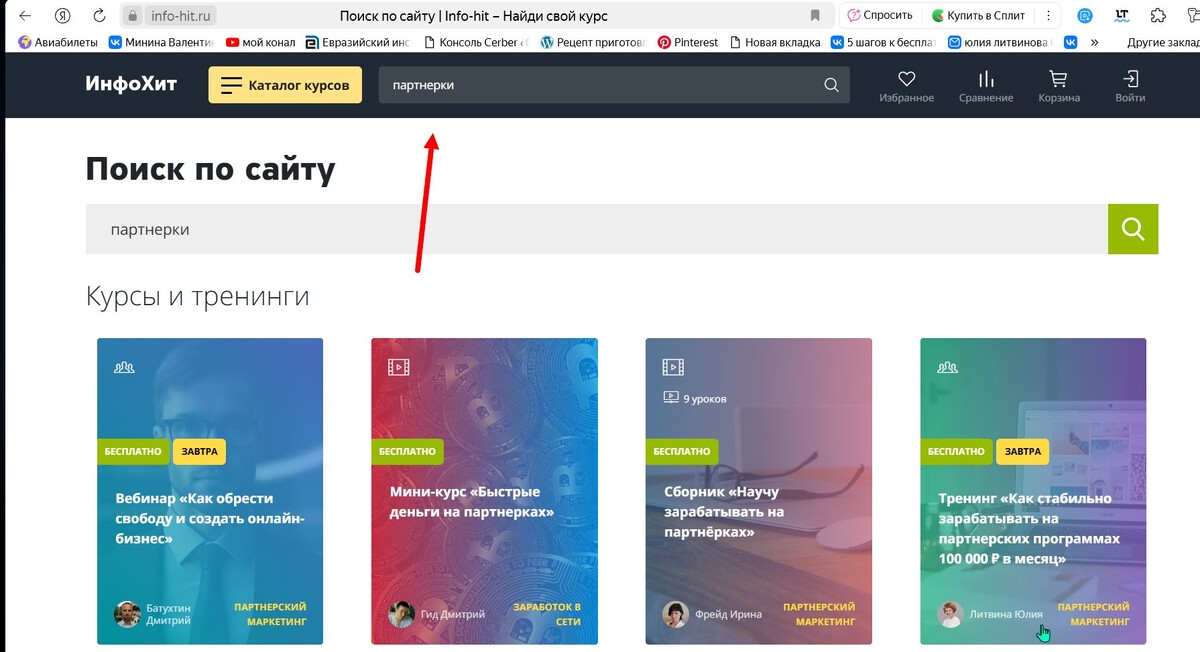Open the YouTube 'мой канал' bookmark

coord(260,42)
